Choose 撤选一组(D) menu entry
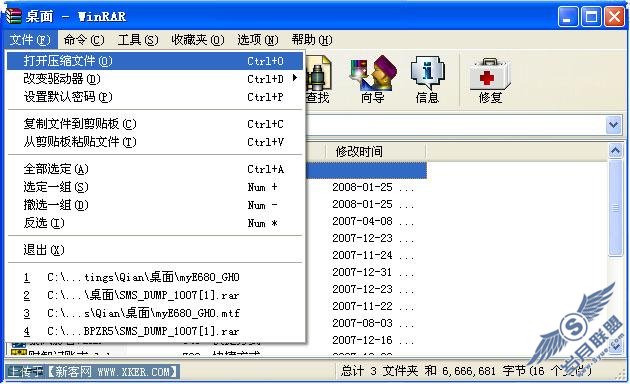This screenshot has height=384, width=630. click(155, 205)
